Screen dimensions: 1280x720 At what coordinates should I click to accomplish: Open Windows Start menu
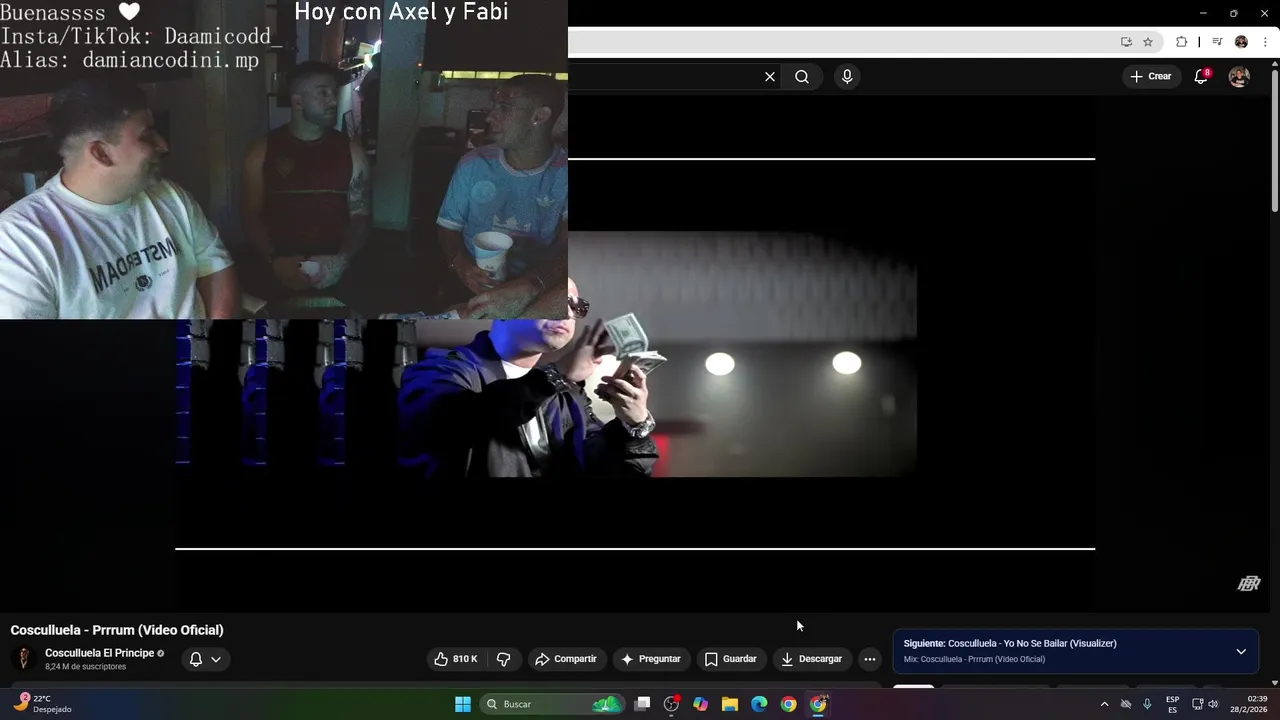463,704
